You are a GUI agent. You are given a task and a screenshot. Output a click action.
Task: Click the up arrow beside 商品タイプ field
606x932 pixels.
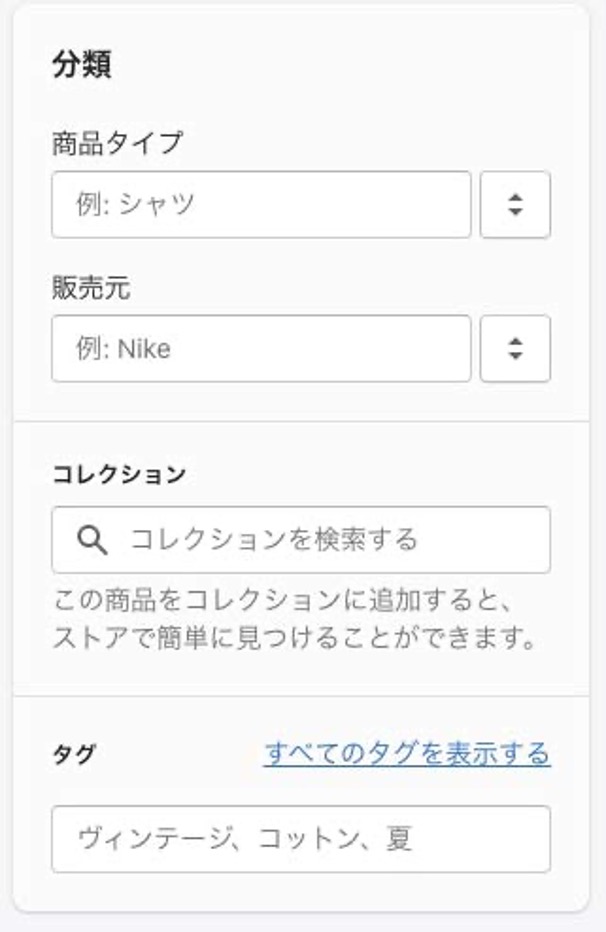515,197
